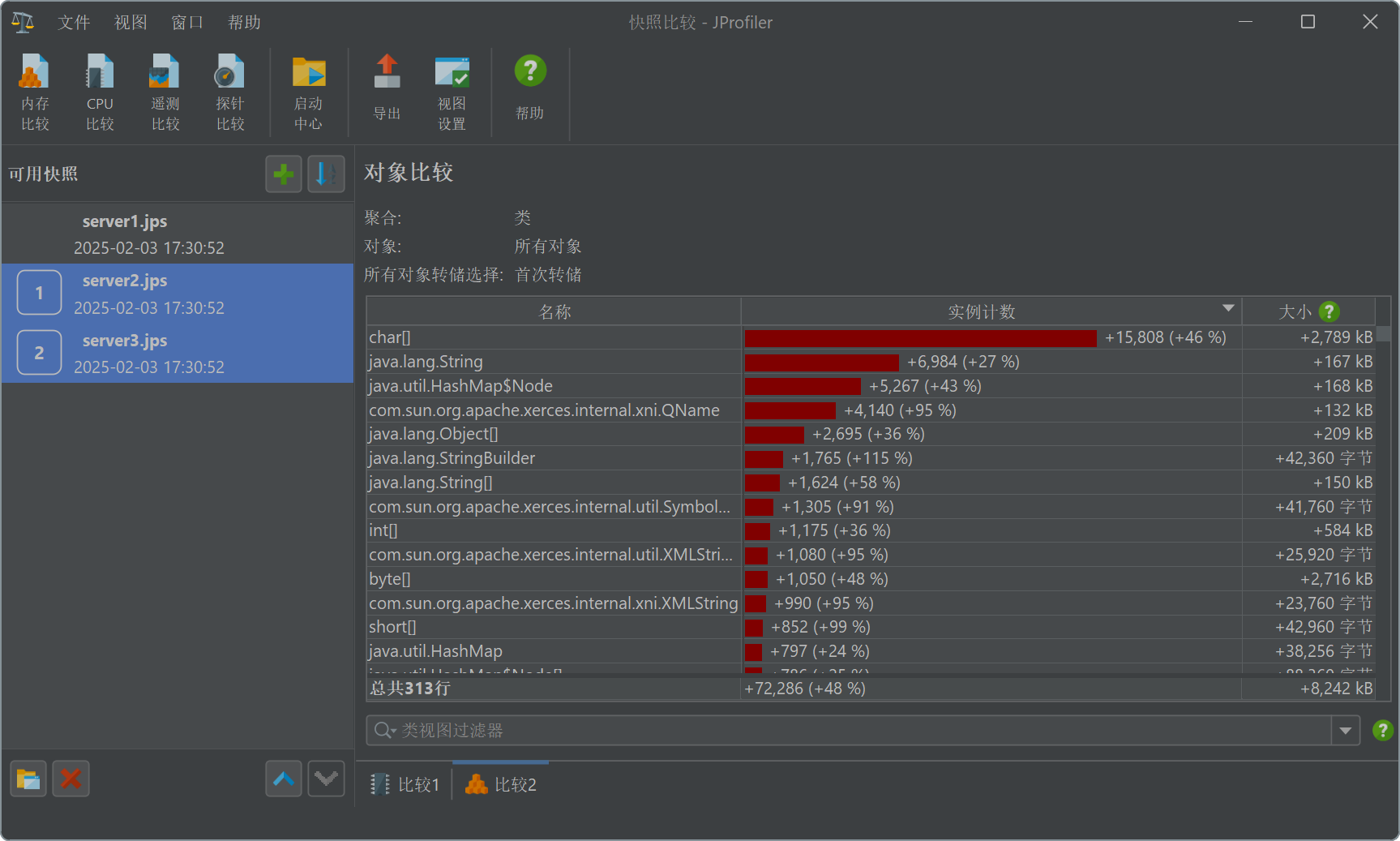This screenshot has width=1400, height=841.
Task: Click the JProfiler scales app icon
Action: pos(23,22)
